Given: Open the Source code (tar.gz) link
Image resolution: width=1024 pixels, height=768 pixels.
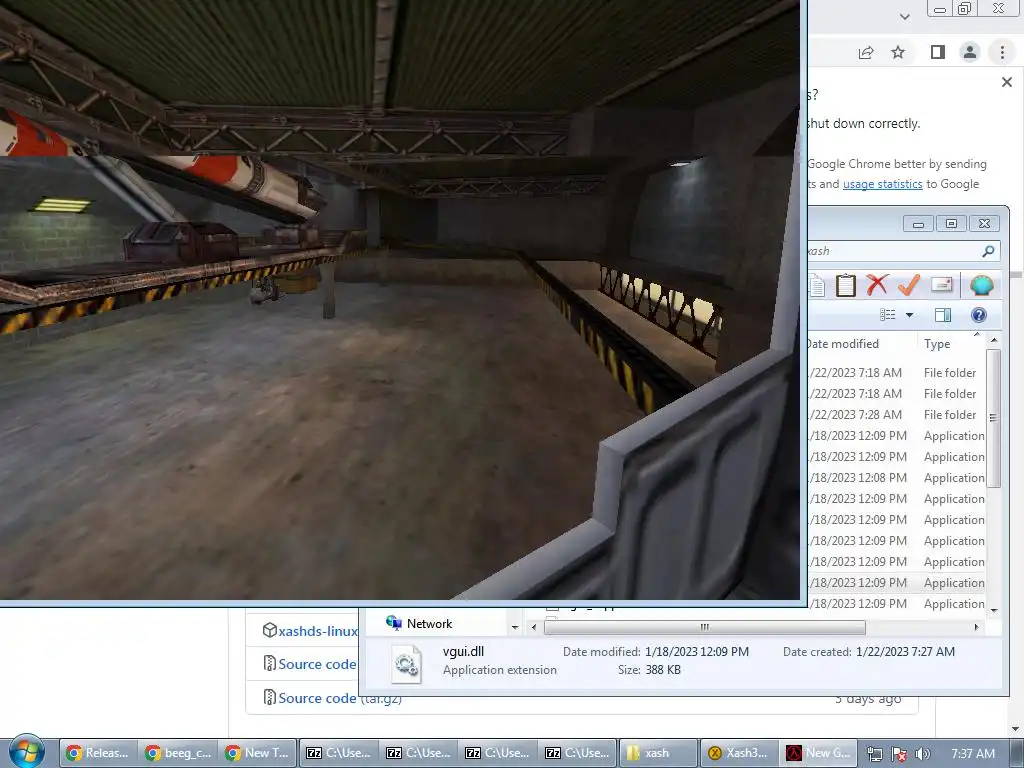Looking at the screenshot, I should (x=340, y=698).
